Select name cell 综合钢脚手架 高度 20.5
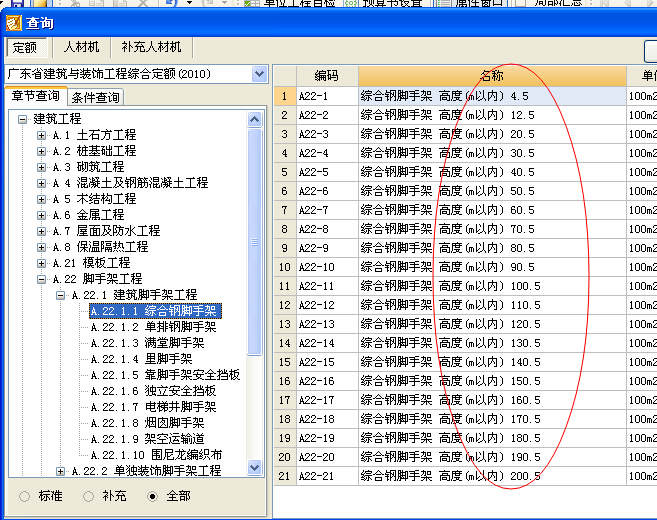Viewport: 657px width, 520px height. [492, 135]
